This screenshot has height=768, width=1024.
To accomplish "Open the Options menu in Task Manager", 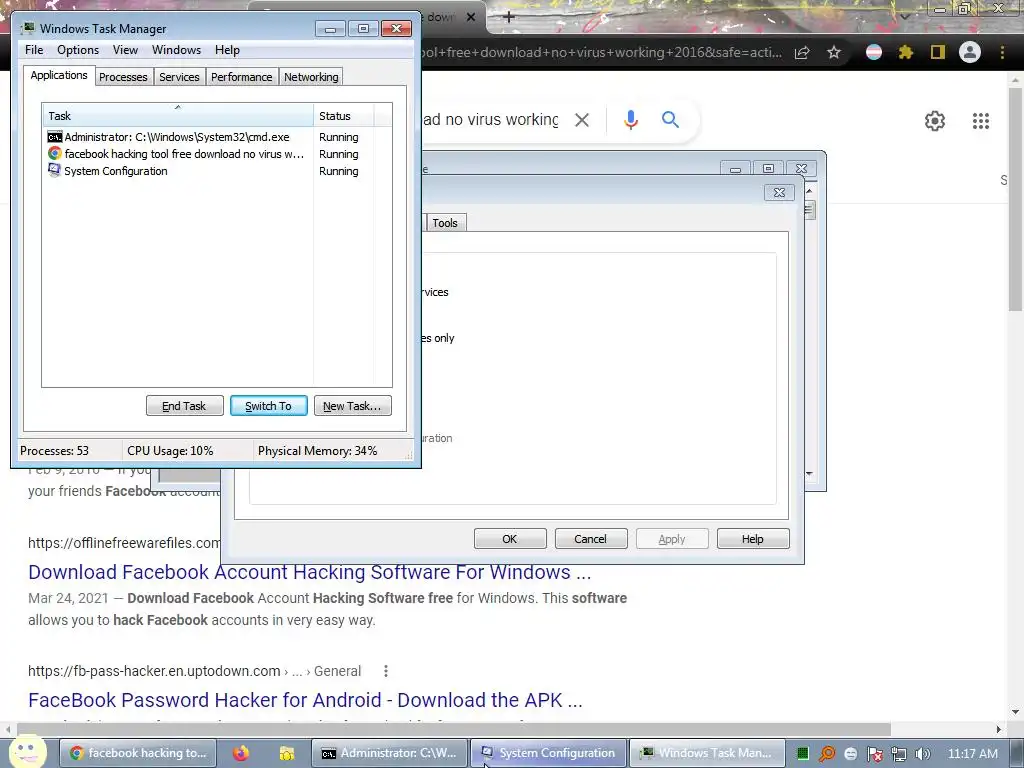I will (x=78, y=50).
